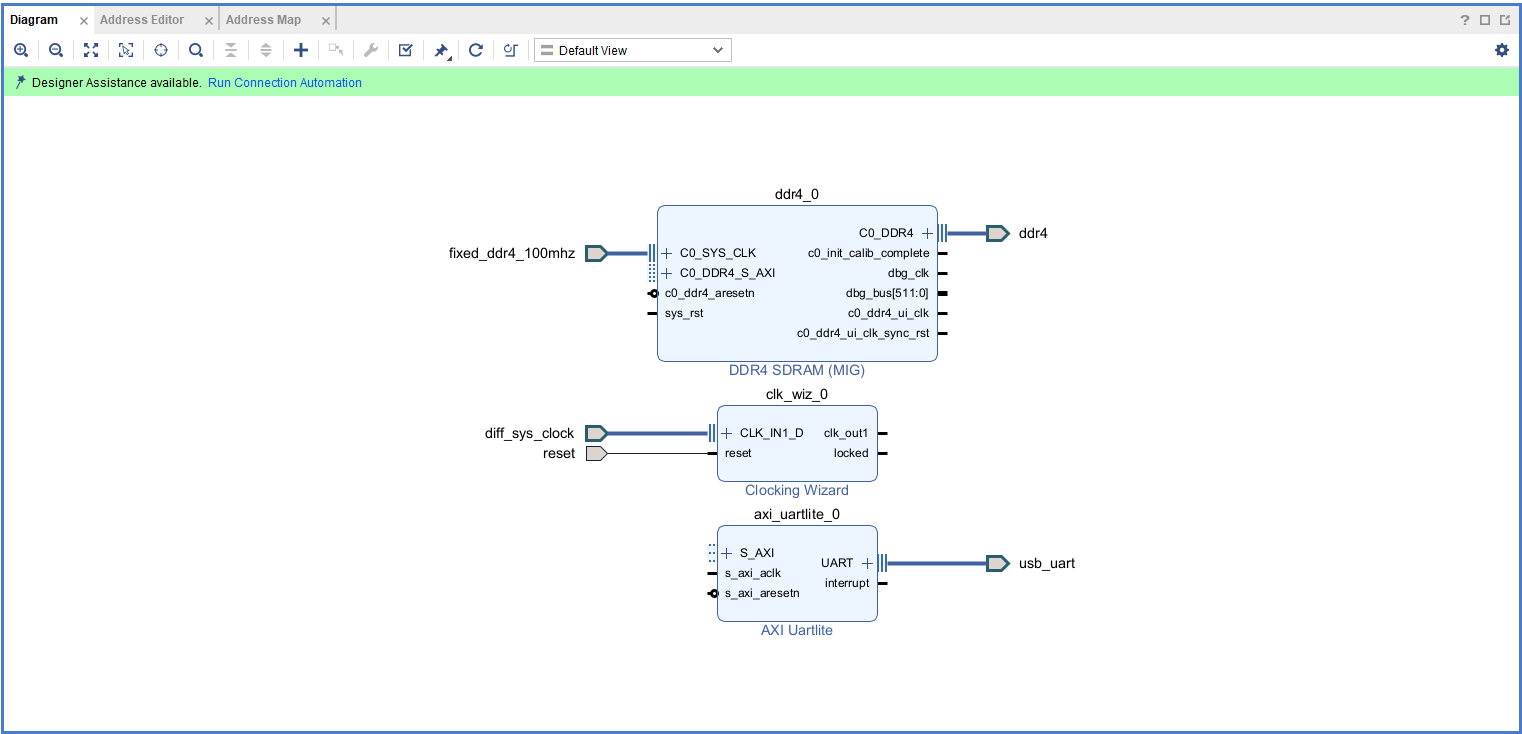Click Run Connection Automation link

pyautogui.click(x=285, y=83)
